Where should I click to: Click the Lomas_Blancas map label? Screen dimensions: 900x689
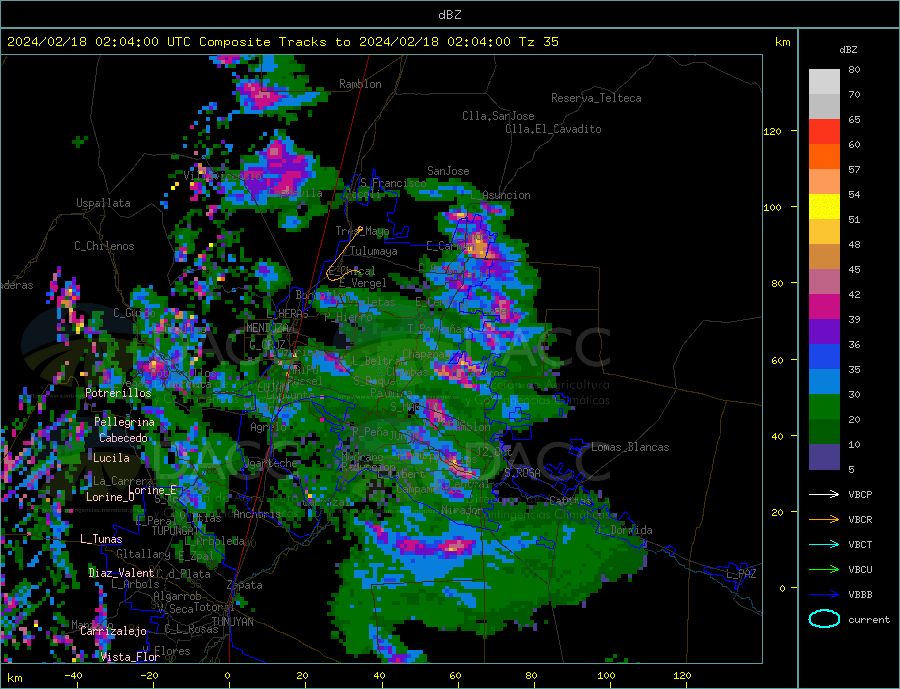click(x=630, y=447)
